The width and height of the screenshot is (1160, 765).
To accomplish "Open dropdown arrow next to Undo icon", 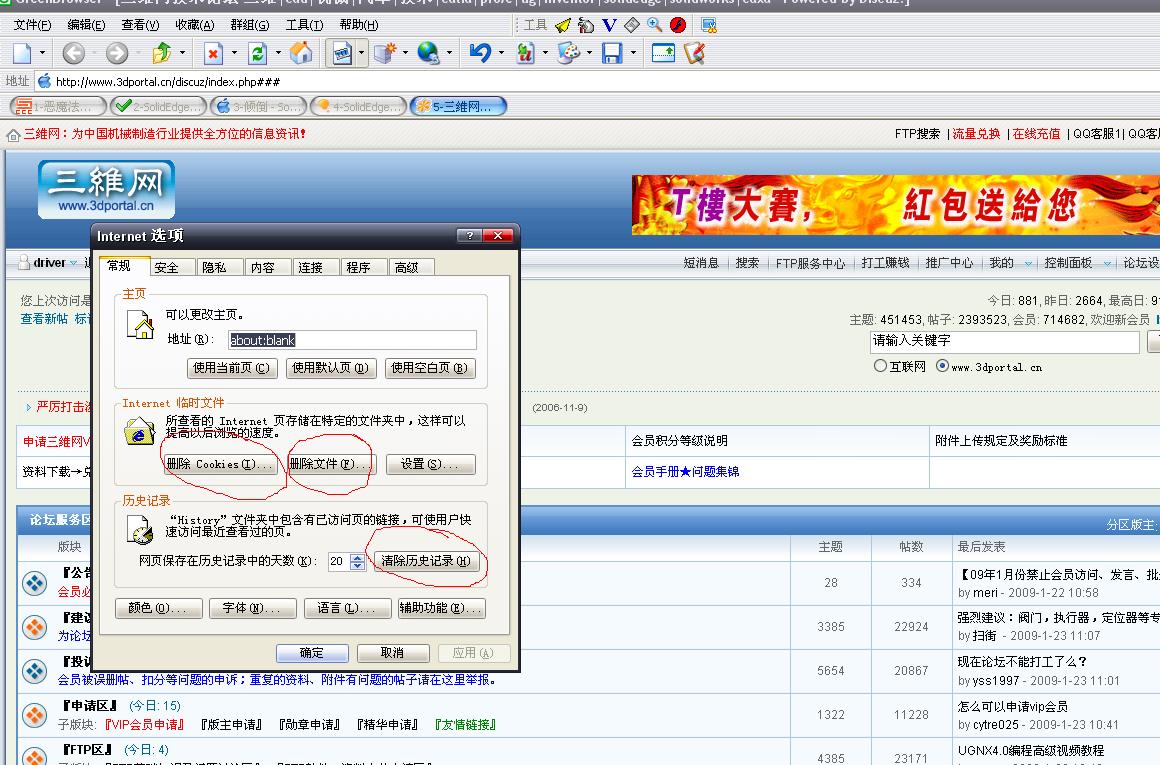I will (x=501, y=53).
